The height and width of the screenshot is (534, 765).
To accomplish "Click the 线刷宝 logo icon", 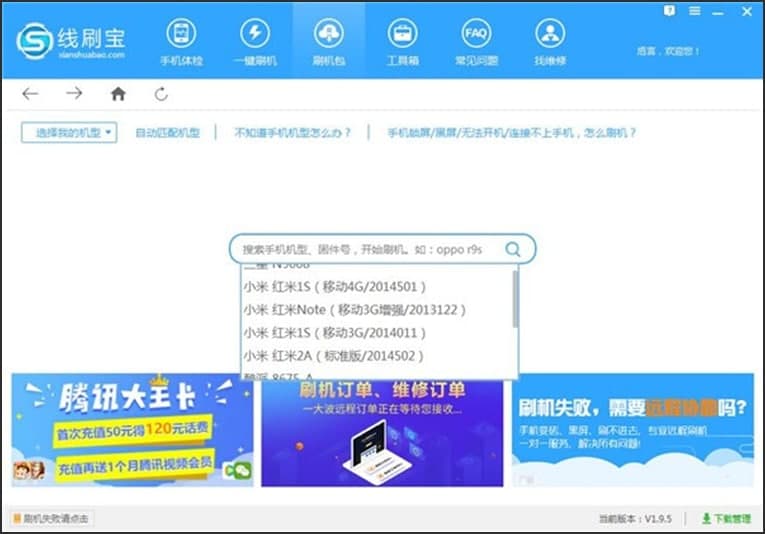I will [x=34, y=41].
